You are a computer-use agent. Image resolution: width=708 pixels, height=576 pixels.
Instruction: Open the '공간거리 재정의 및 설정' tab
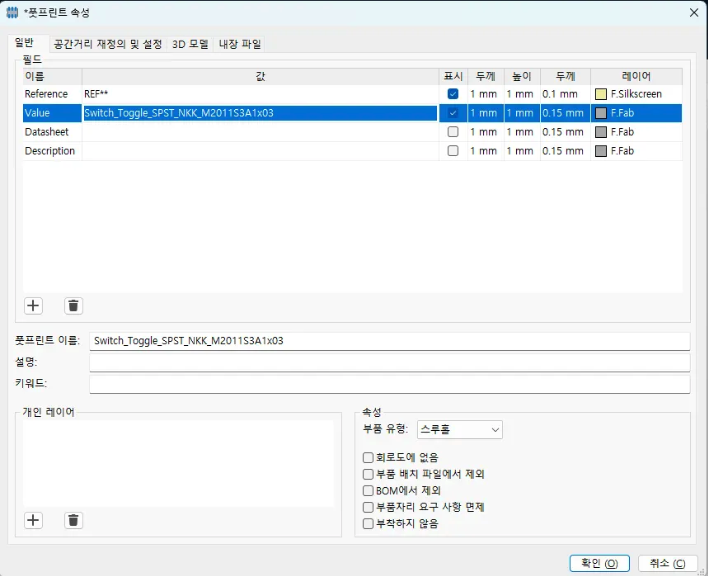[x=107, y=44]
